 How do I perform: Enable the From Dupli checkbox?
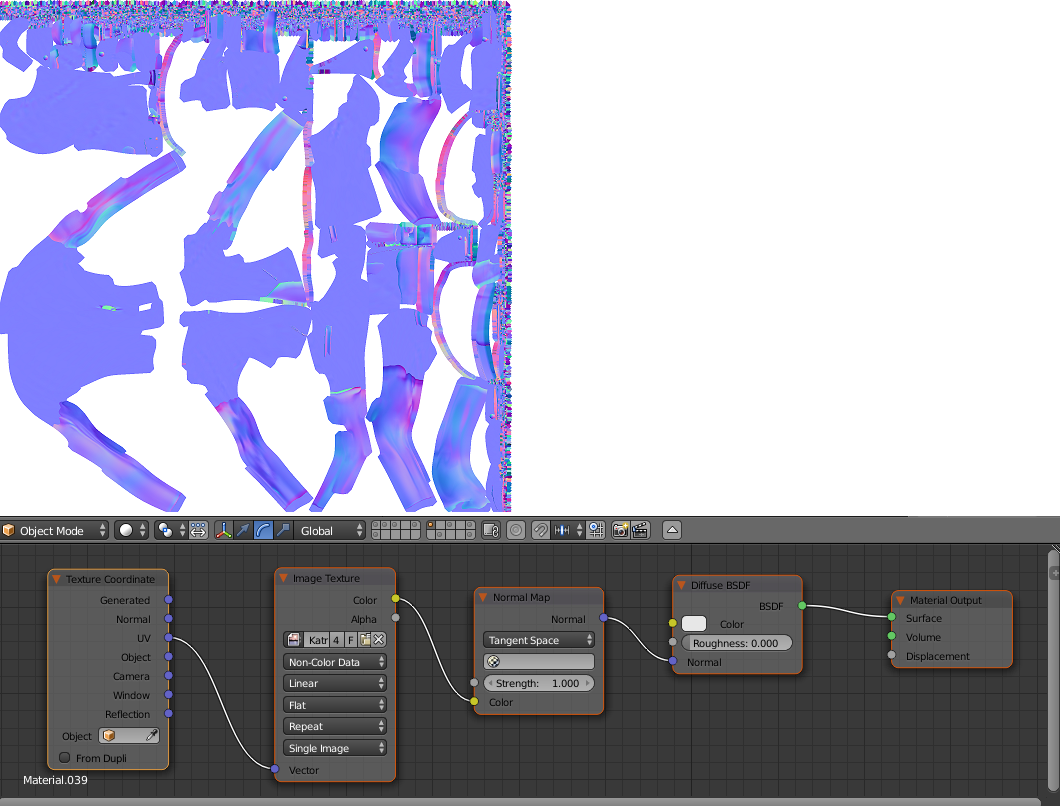pos(65,758)
